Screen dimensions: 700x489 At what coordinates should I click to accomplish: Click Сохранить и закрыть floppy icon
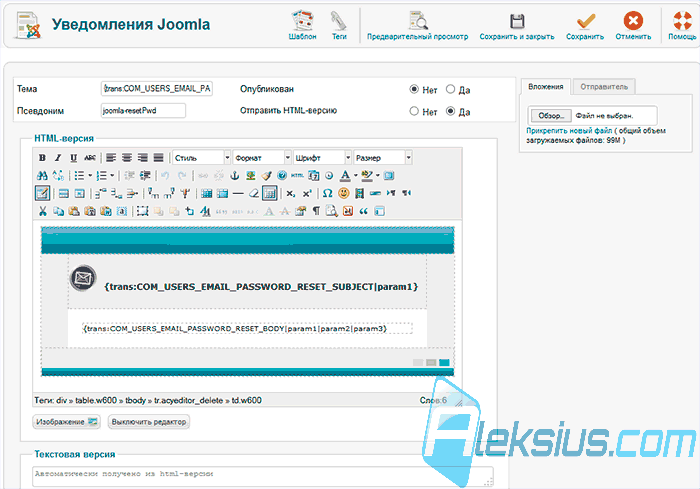click(x=517, y=21)
